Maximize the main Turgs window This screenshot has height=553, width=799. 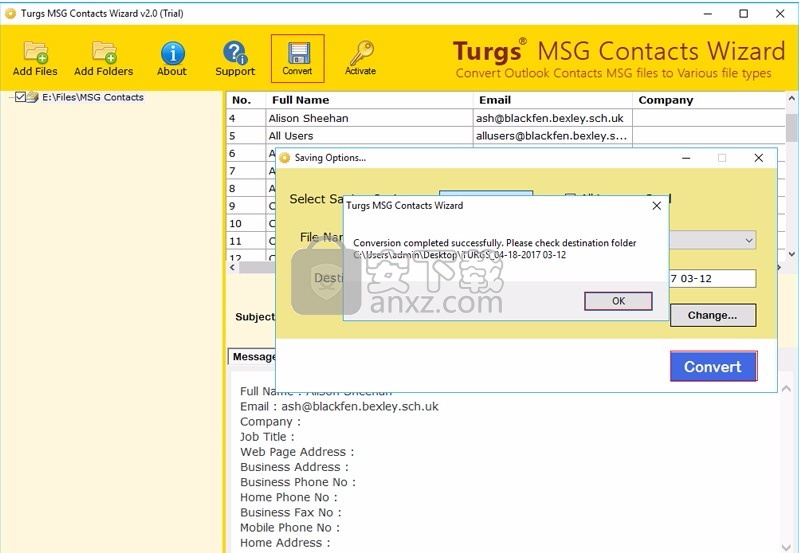(743, 14)
